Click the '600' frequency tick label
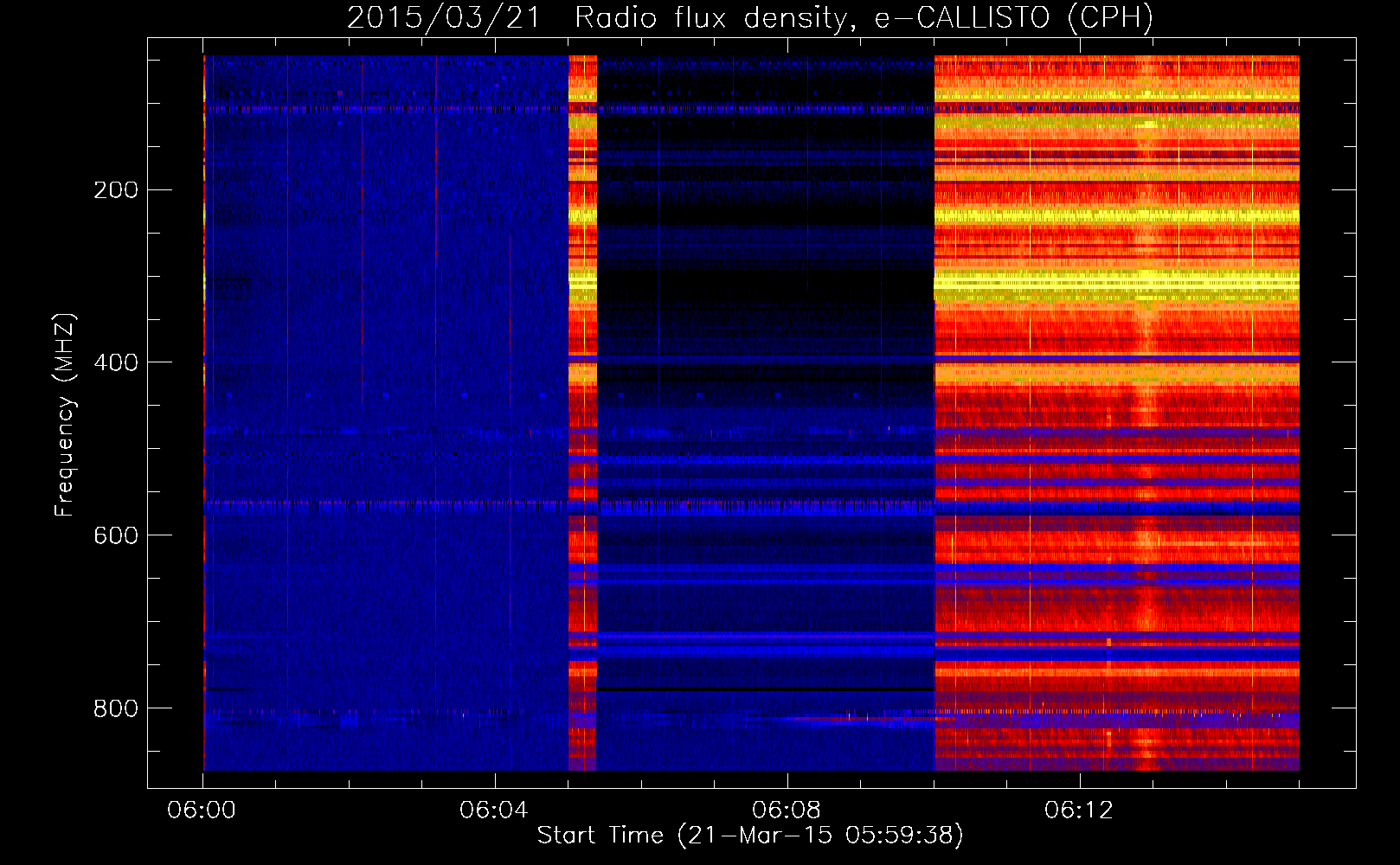This screenshot has width=1400, height=865. click(x=116, y=535)
